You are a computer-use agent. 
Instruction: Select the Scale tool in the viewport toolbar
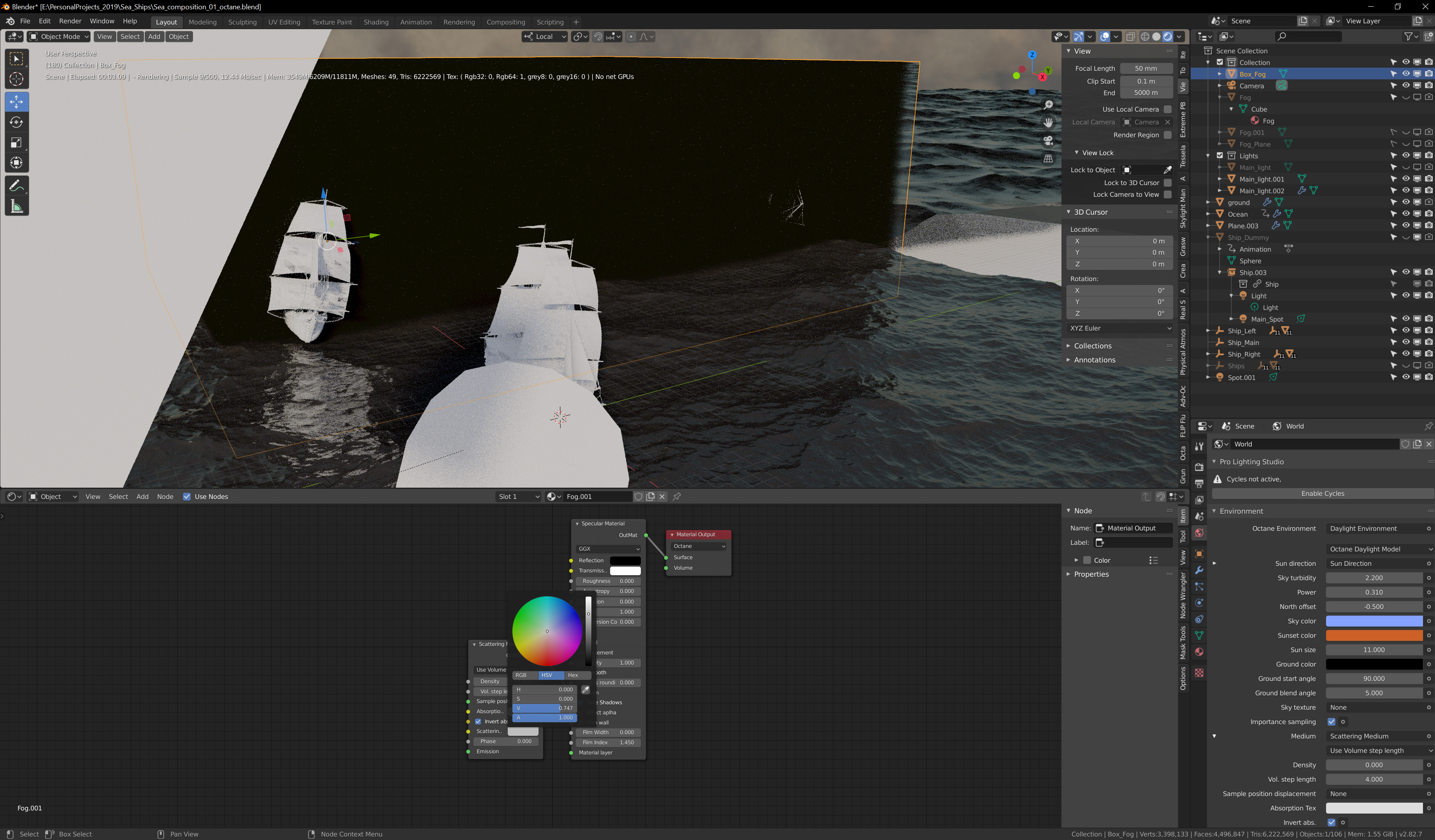coord(16,143)
